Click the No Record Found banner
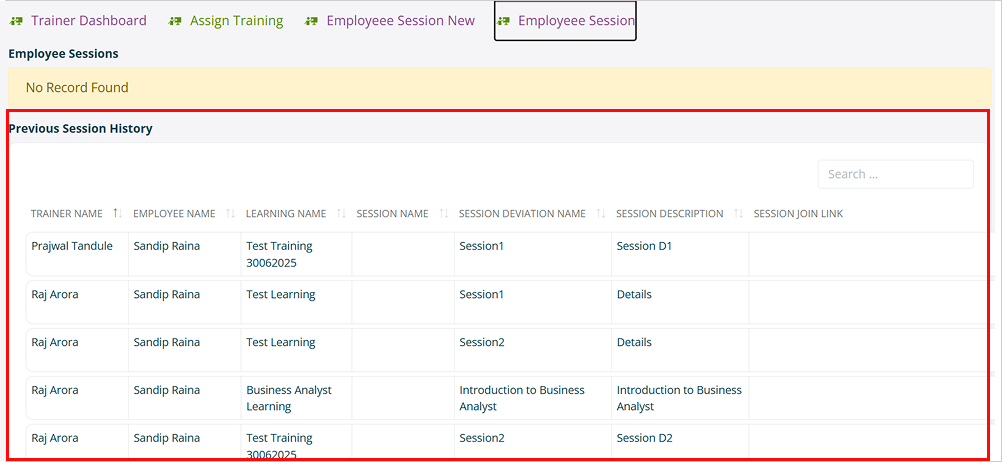The height and width of the screenshot is (462, 1002). [x=500, y=88]
